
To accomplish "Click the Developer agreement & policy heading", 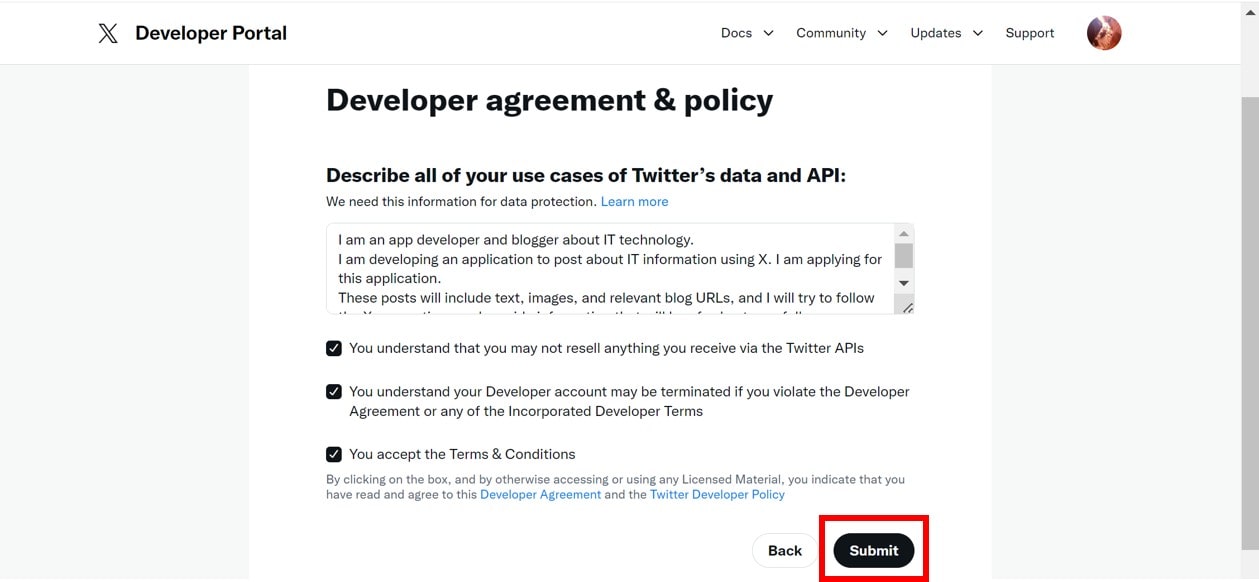I will 550,101.
